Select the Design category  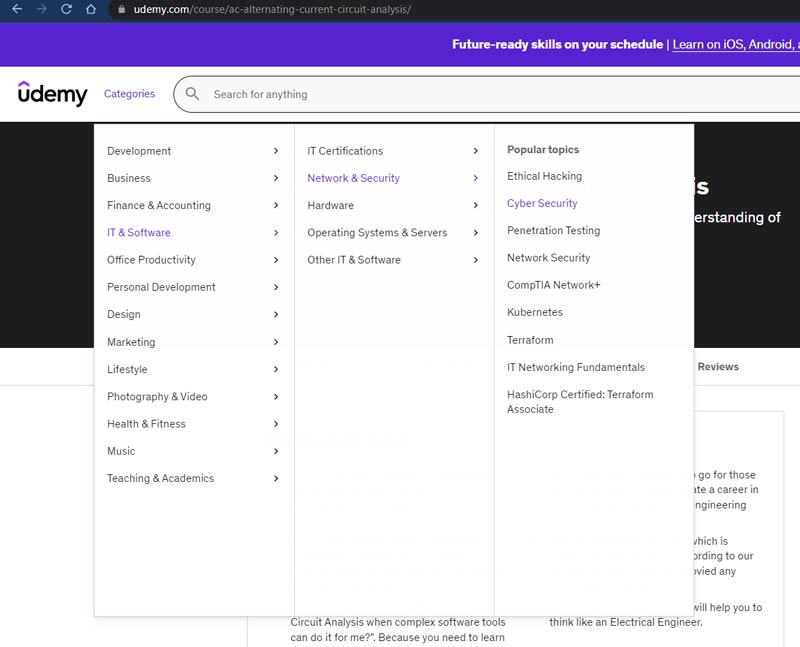(123, 314)
